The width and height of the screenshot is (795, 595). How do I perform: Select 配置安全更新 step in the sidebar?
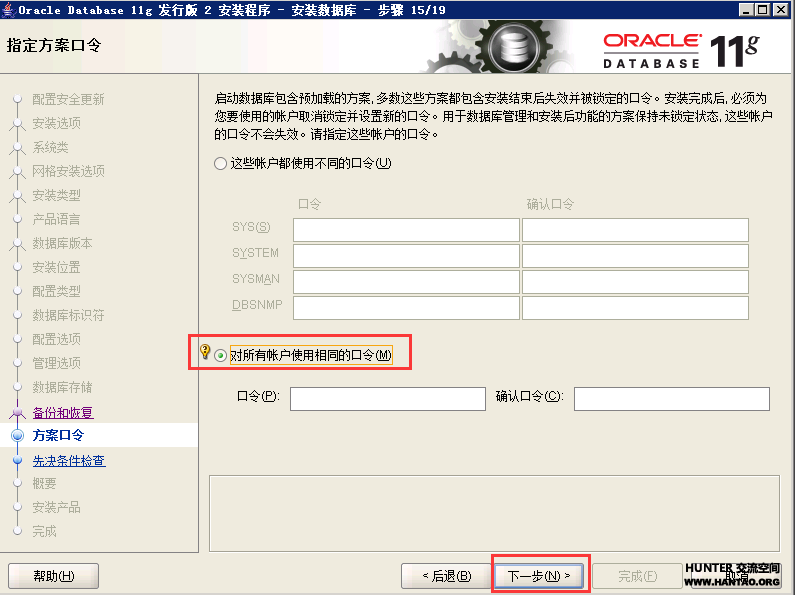coord(68,99)
